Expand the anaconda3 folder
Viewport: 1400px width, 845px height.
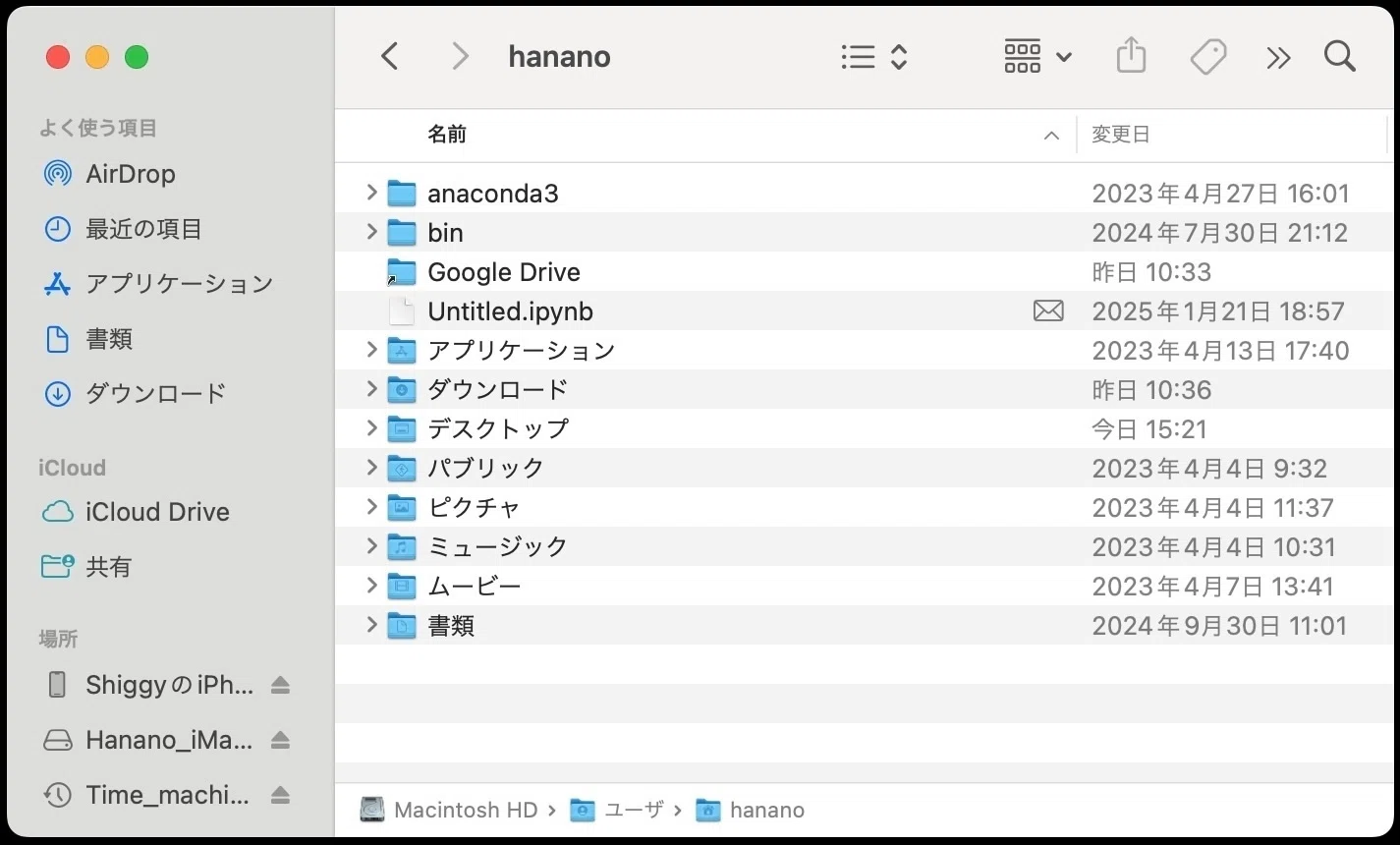pos(371,193)
